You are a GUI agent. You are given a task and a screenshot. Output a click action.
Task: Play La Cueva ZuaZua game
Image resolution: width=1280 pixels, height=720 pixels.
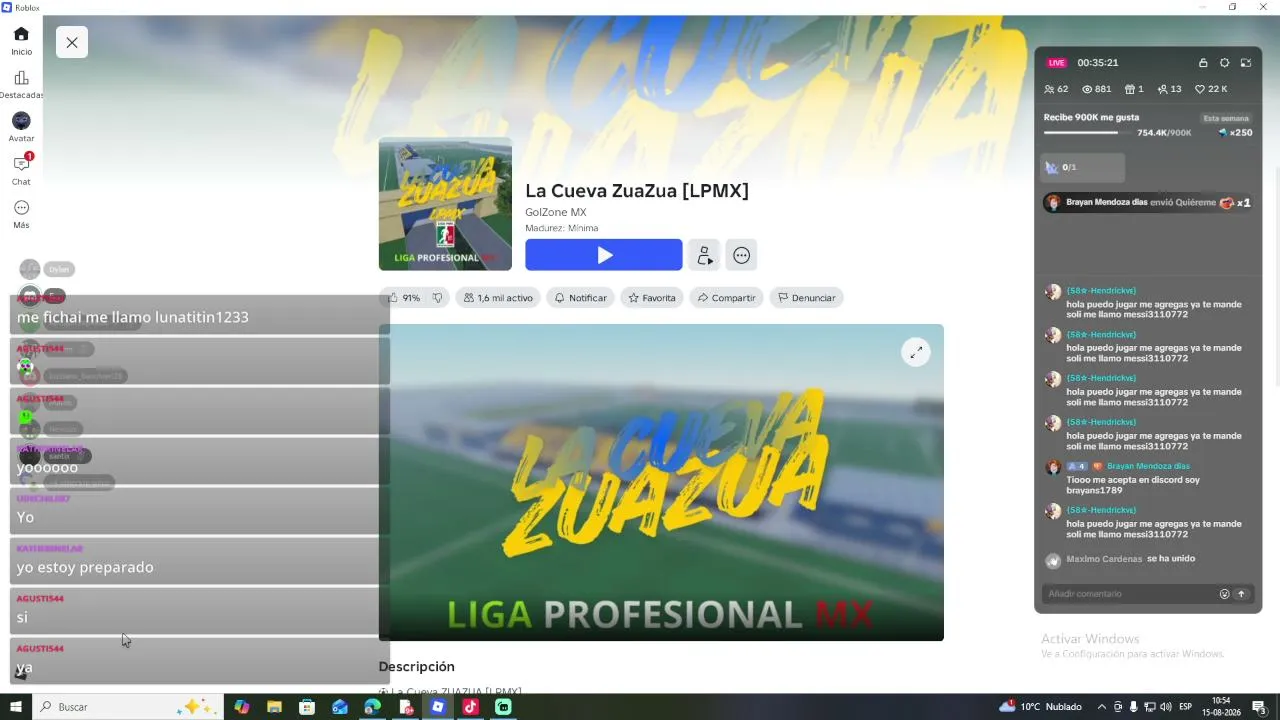(x=604, y=255)
